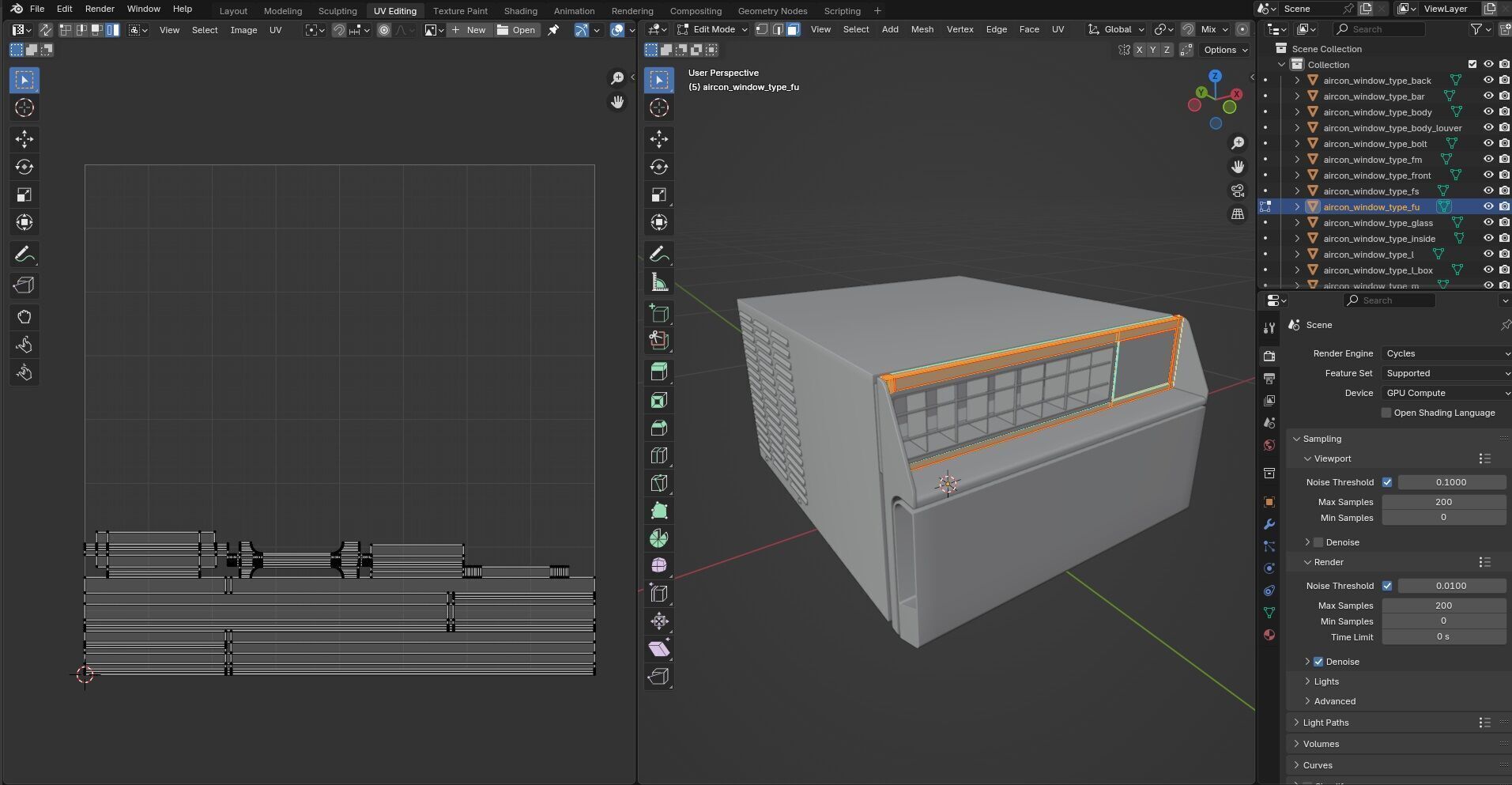Select the Relax tool in UV editor
The height and width of the screenshot is (785, 1512).
point(25,345)
